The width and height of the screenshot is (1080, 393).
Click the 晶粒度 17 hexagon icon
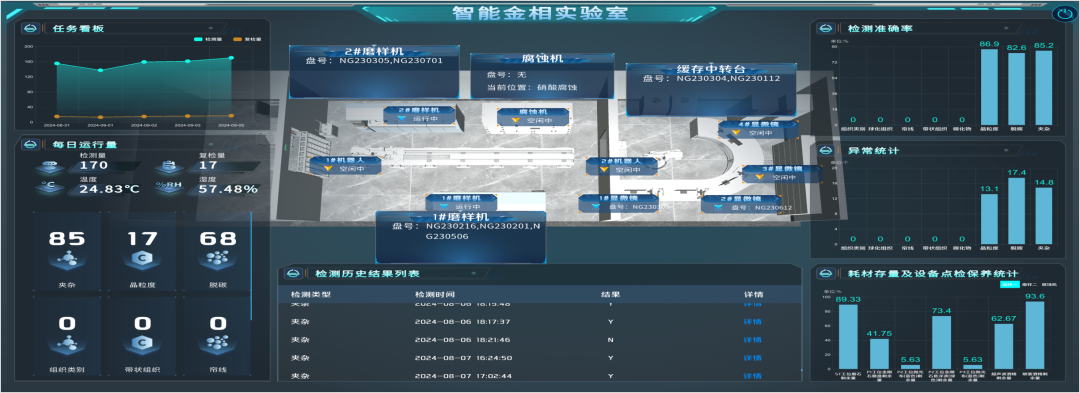click(143, 260)
